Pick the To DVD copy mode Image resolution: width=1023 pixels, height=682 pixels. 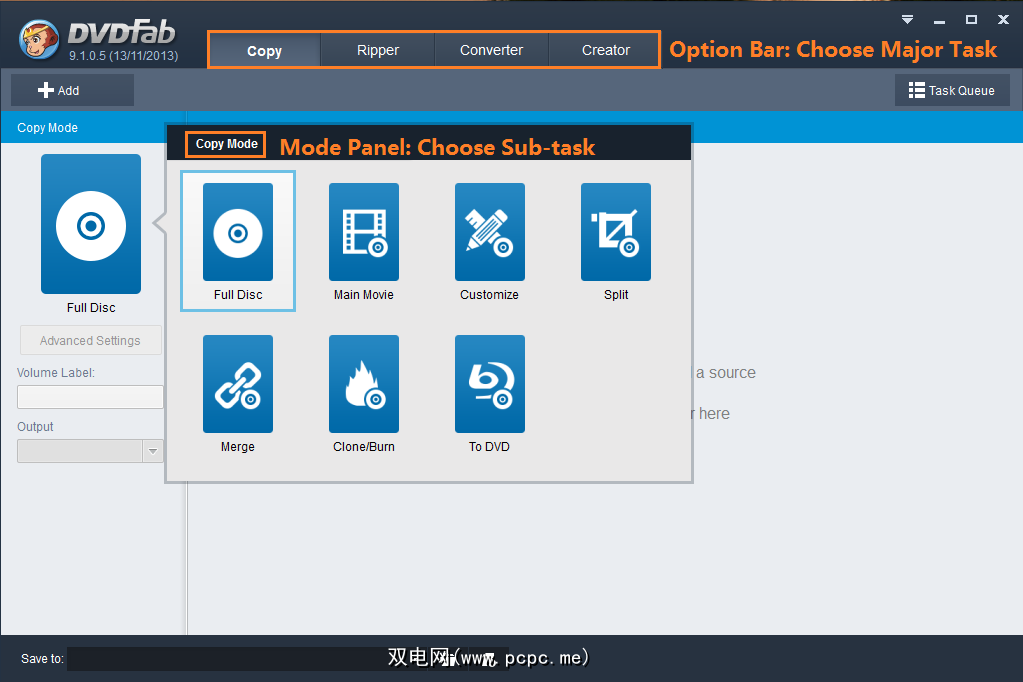click(x=489, y=393)
